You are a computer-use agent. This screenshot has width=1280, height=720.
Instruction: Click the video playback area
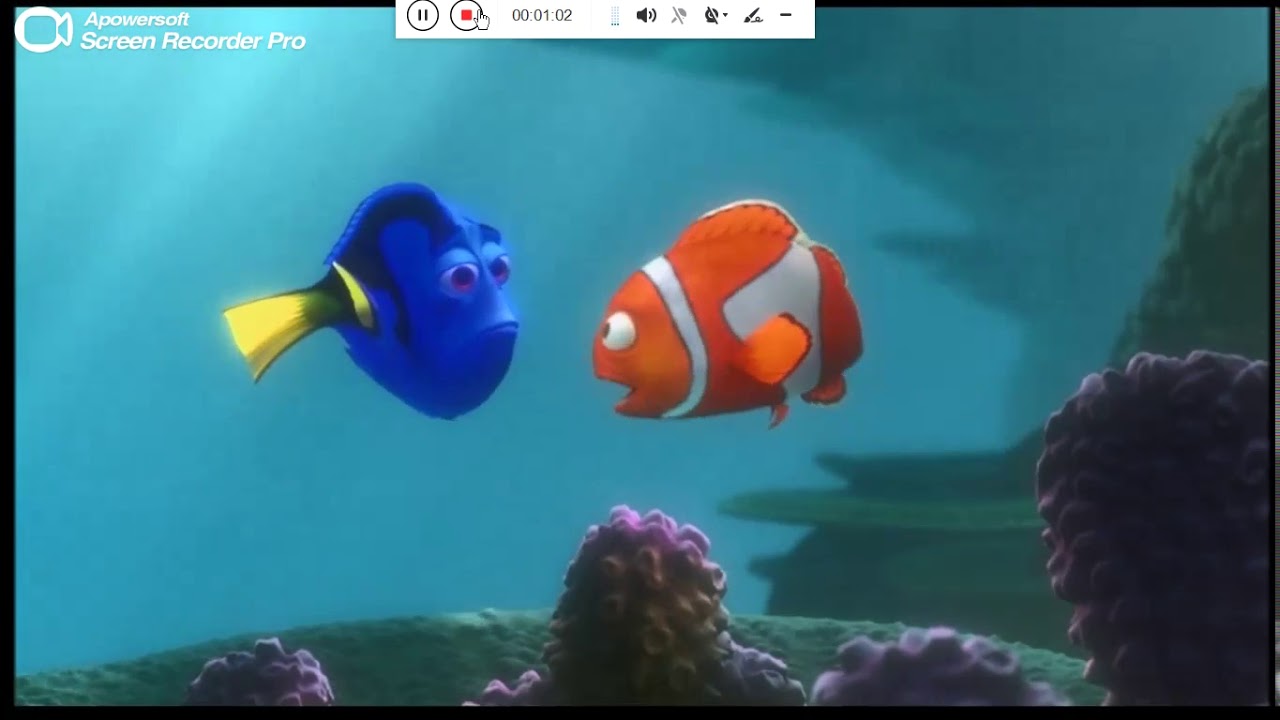(x=641, y=356)
